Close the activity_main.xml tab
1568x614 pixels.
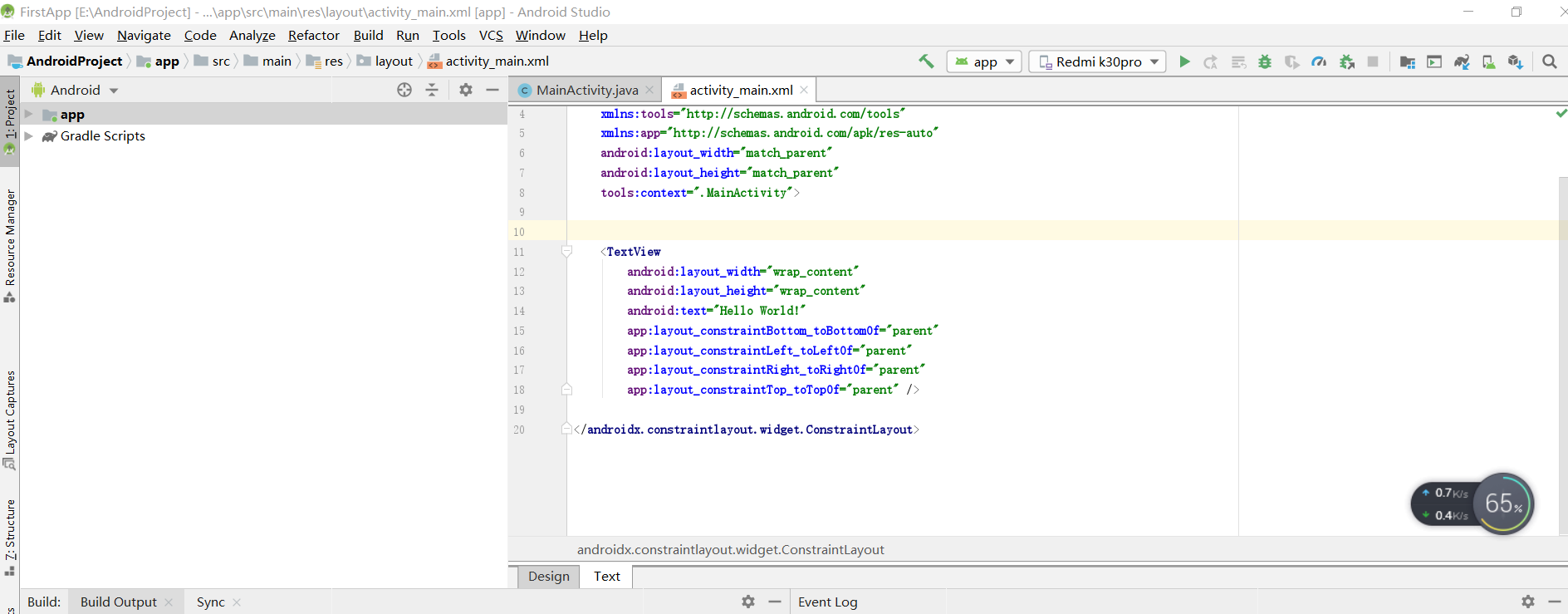click(x=804, y=90)
